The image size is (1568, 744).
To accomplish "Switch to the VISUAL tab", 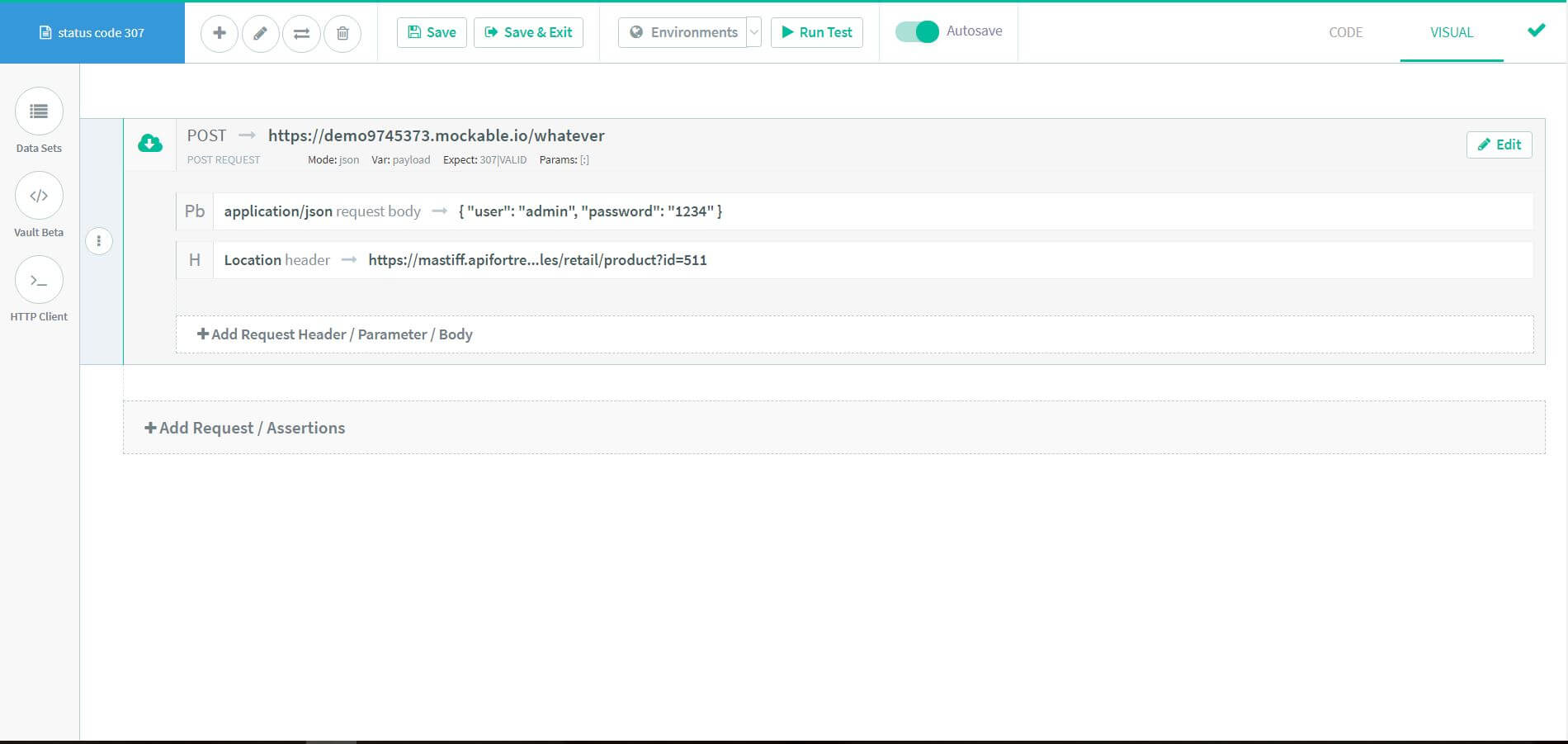I will [x=1451, y=32].
